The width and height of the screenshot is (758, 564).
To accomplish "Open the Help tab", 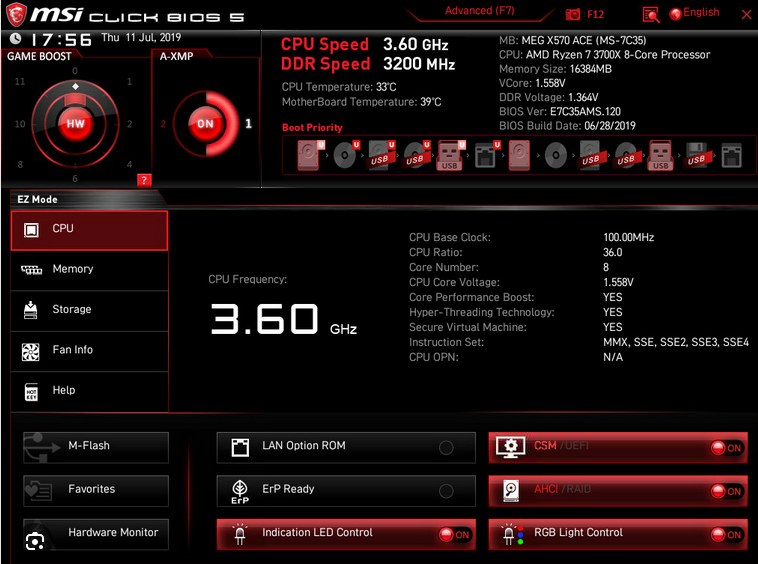I will [x=89, y=391].
